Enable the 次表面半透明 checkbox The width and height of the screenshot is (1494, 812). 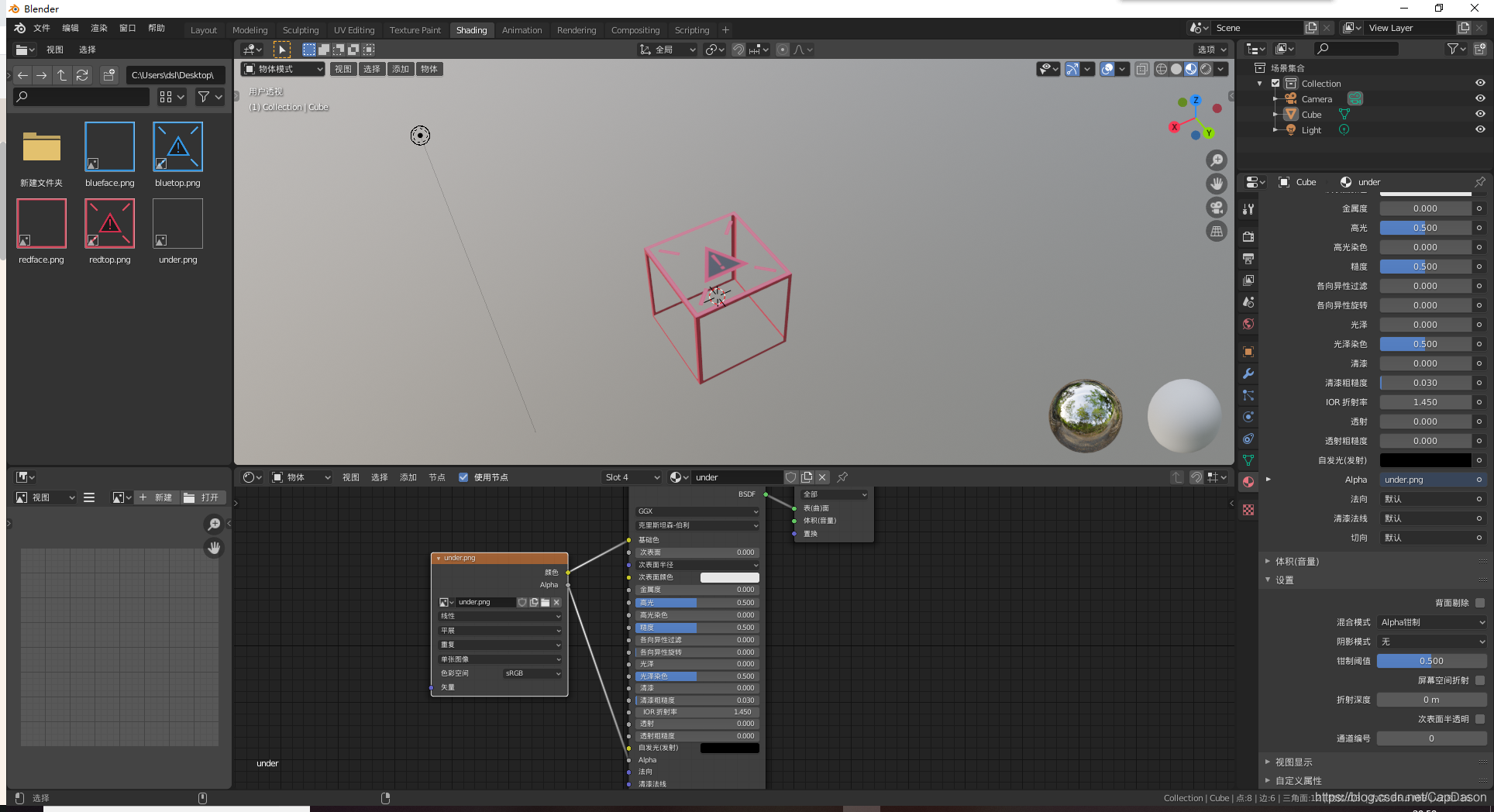click(1480, 719)
